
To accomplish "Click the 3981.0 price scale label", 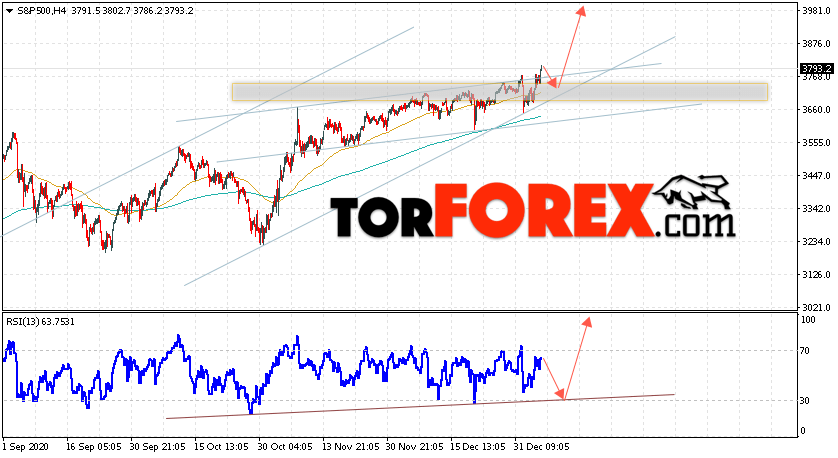I will (x=816, y=11).
